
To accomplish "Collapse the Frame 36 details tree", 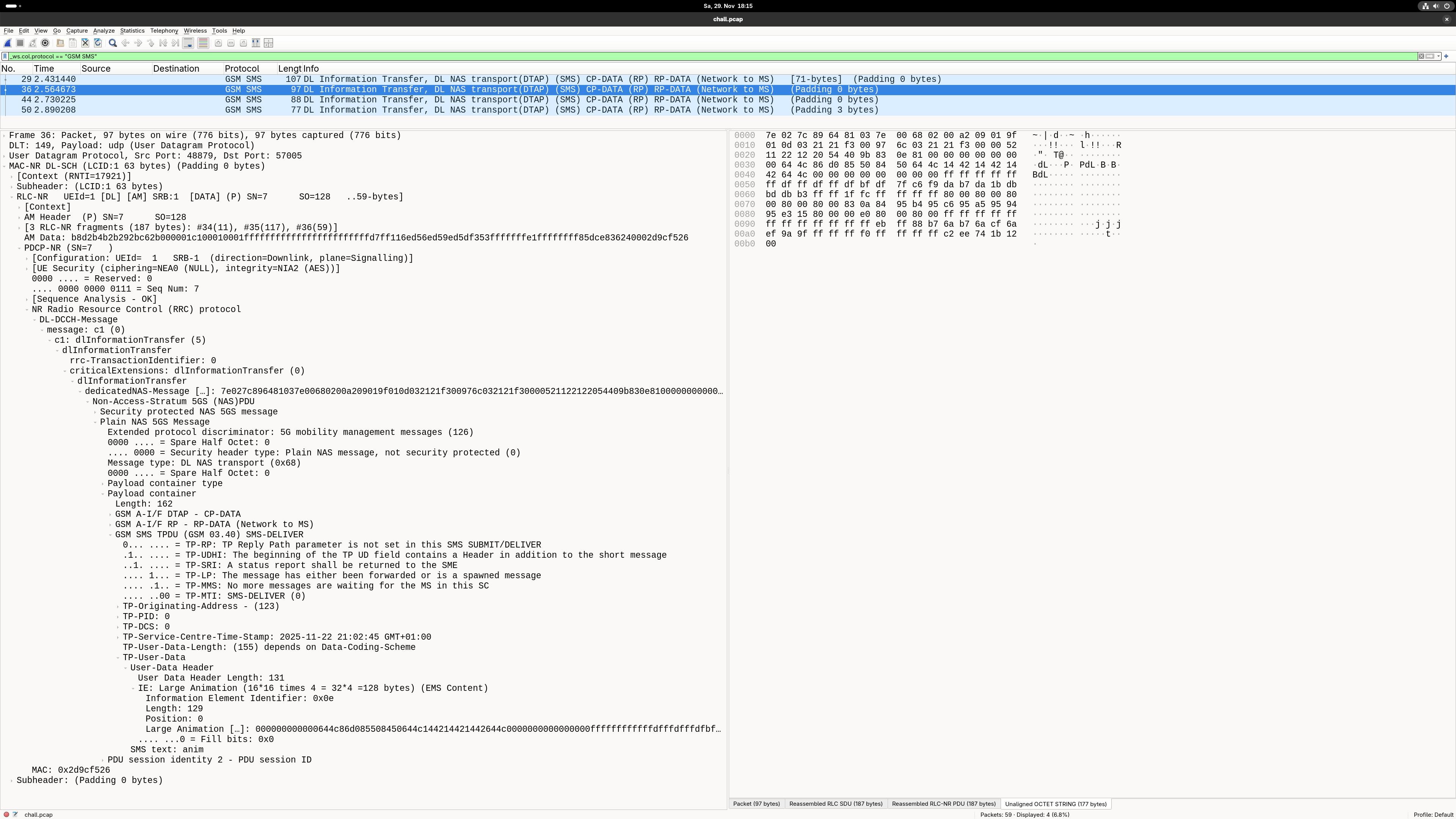I will pyautogui.click(x=5, y=135).
